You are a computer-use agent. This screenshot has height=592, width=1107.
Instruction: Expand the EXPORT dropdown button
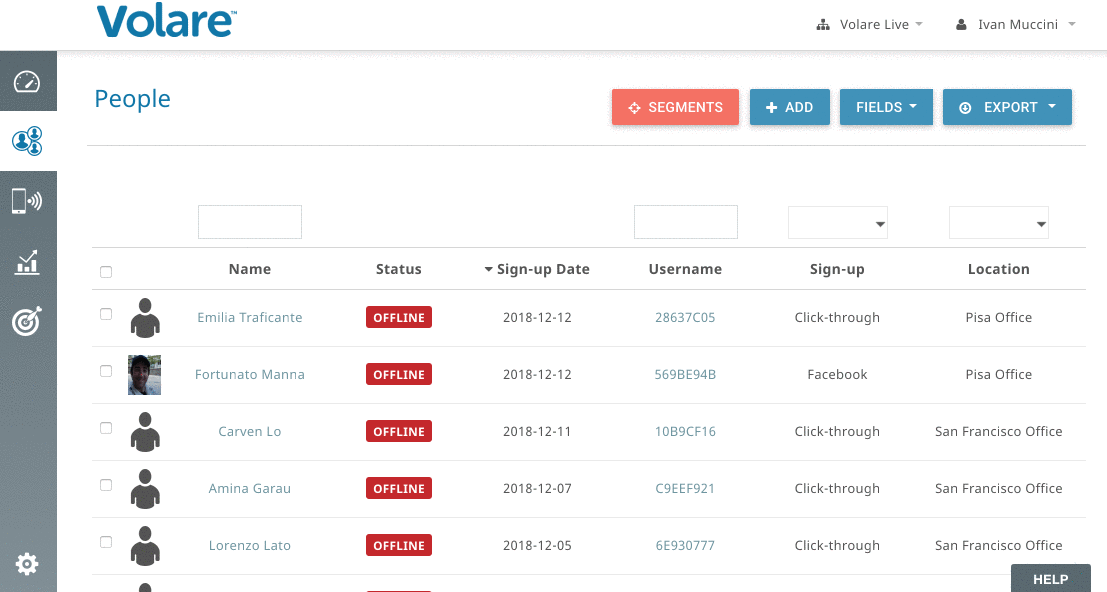[1007, 107]
